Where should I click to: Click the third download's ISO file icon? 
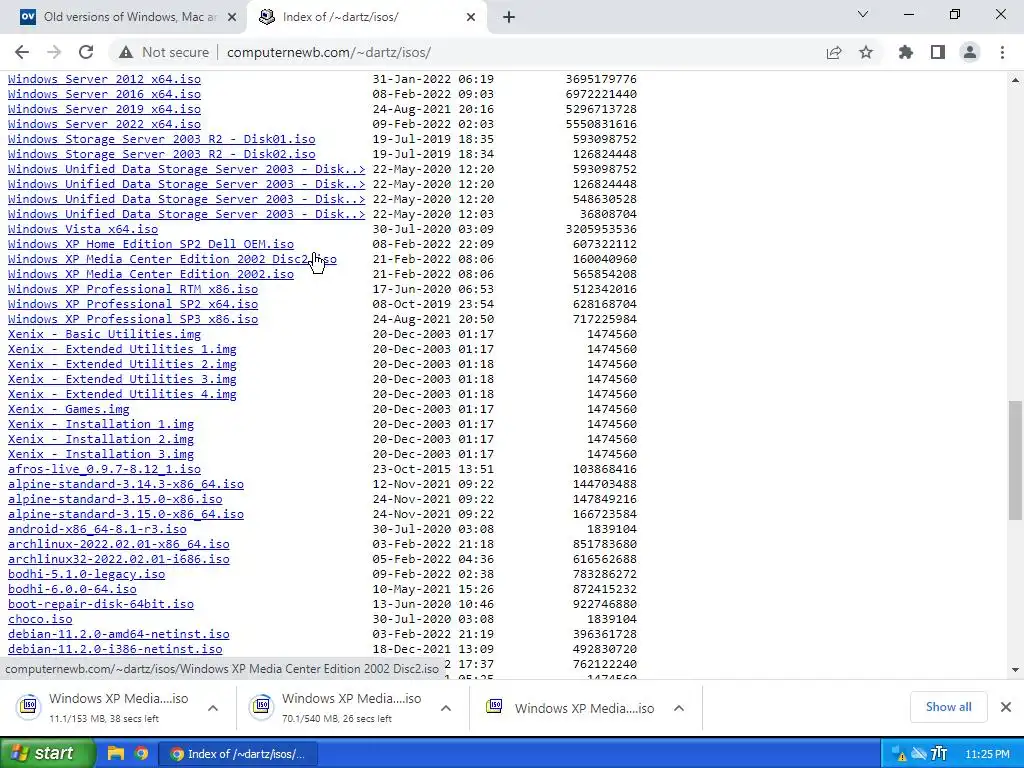(x=494, y=707)
